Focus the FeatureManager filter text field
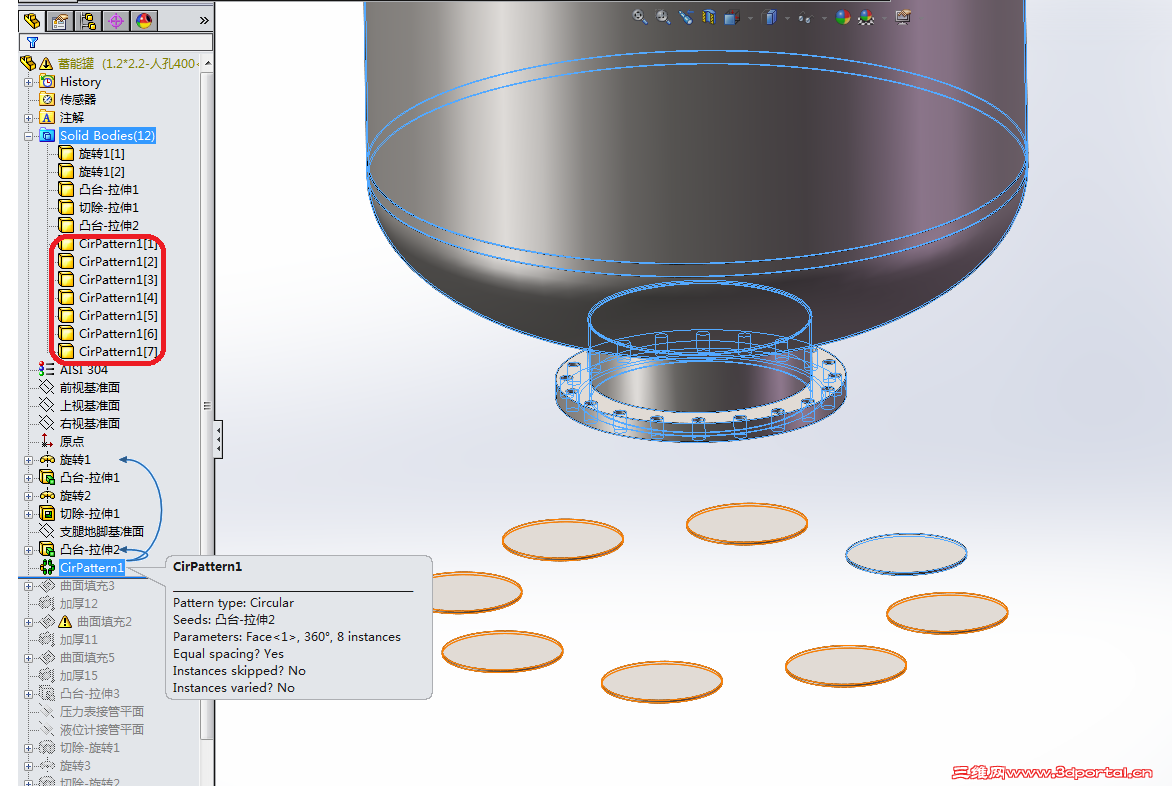The image size is (1172, 786). pos(117,43)
